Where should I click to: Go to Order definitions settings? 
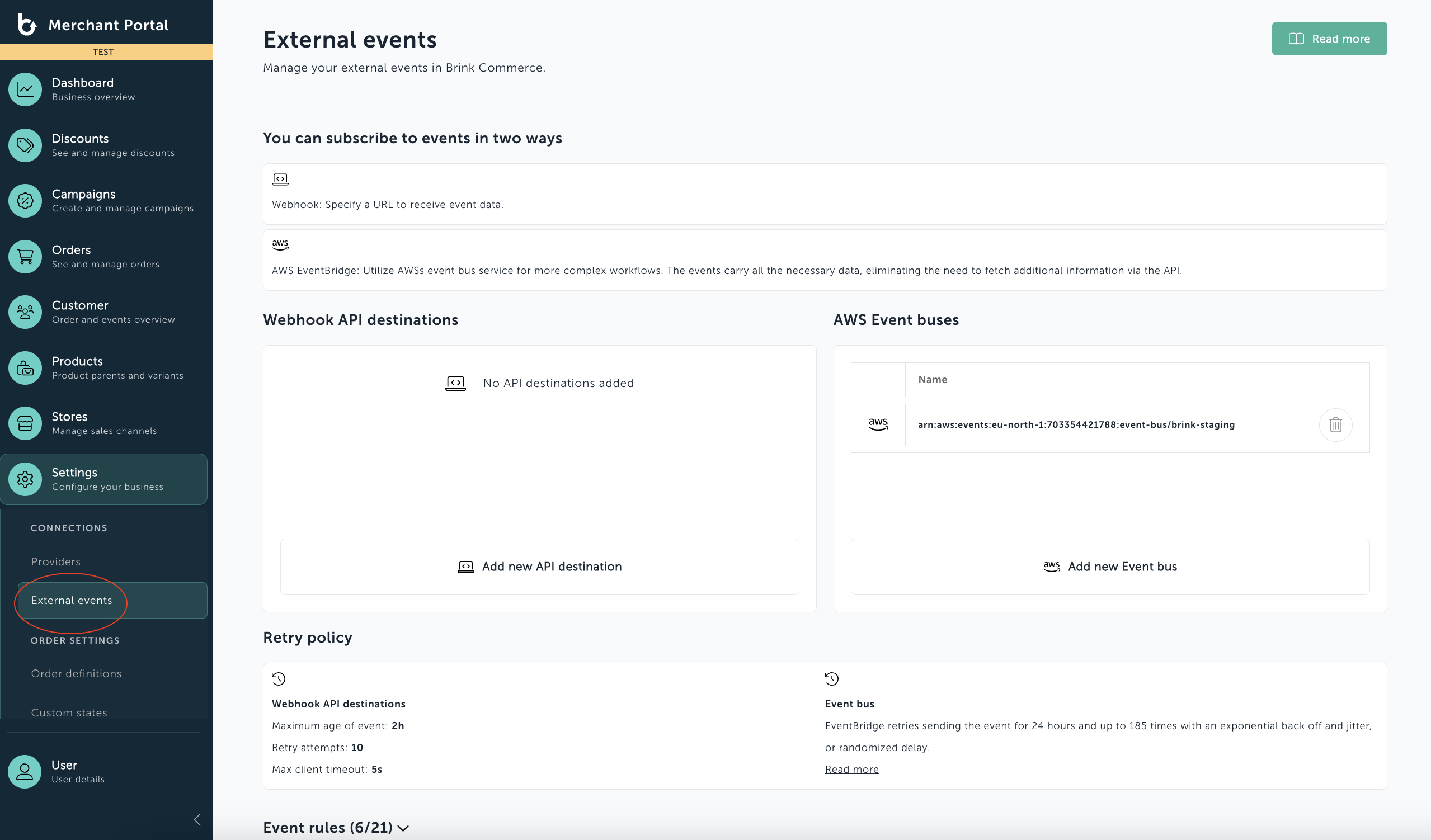click(76, 674)
